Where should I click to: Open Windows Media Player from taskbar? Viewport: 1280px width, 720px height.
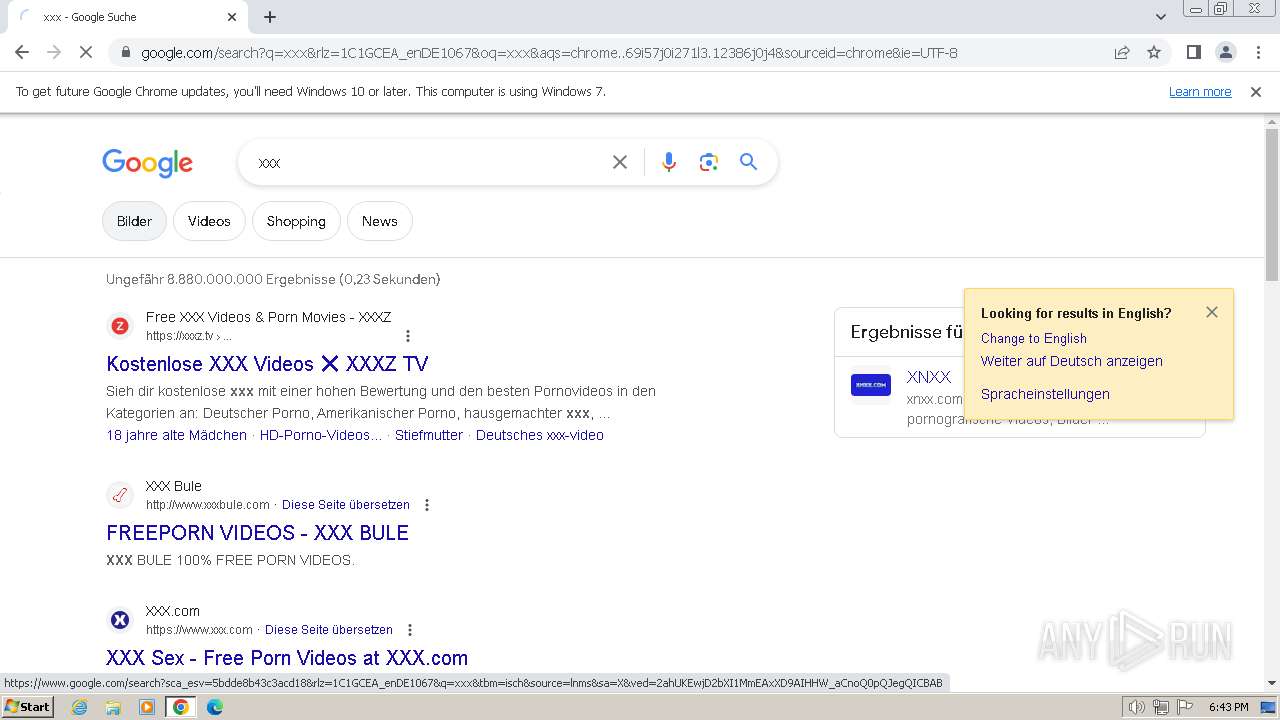[147, 707]
